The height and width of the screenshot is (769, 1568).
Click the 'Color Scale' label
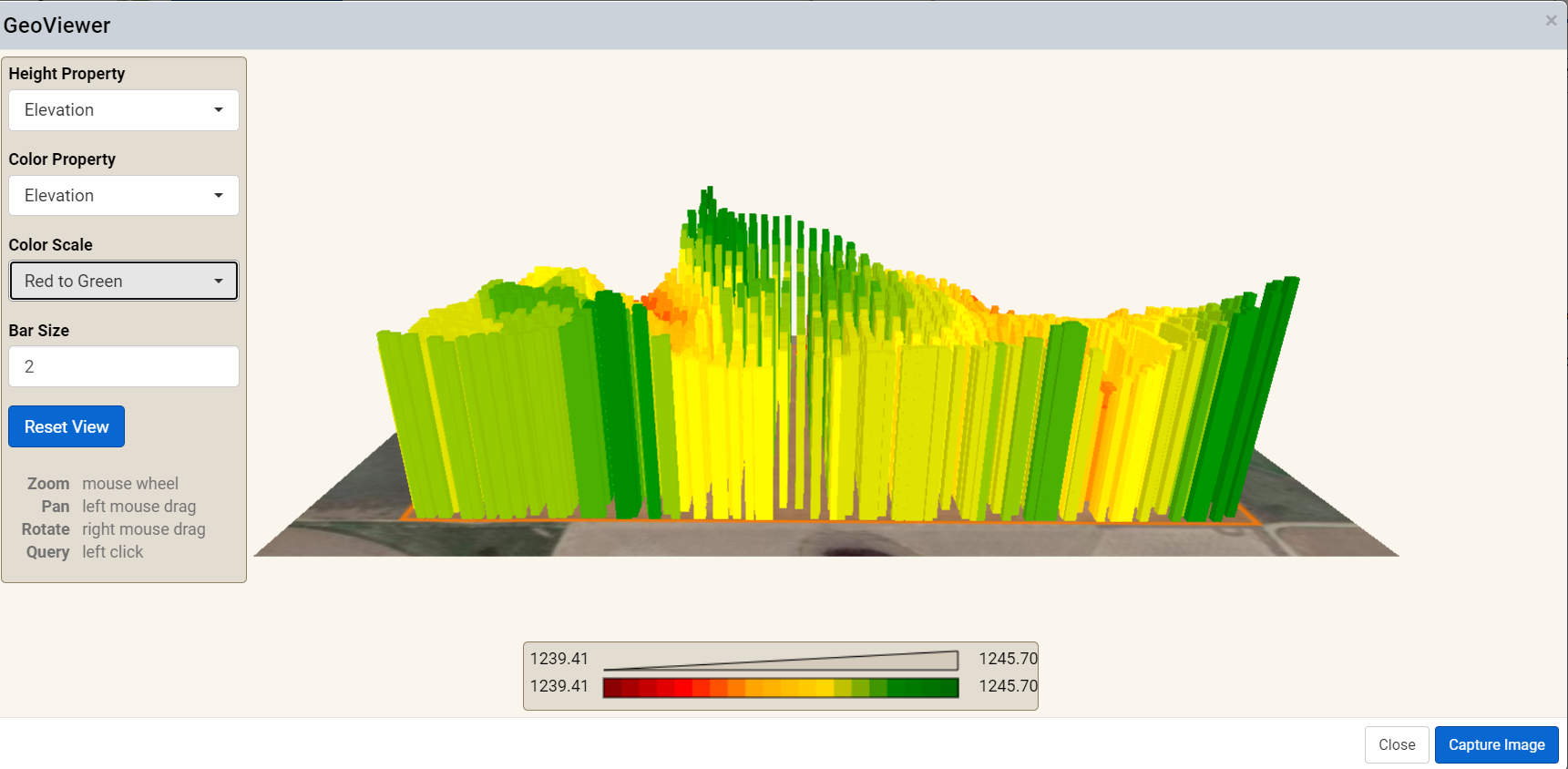tap(50, 245)
